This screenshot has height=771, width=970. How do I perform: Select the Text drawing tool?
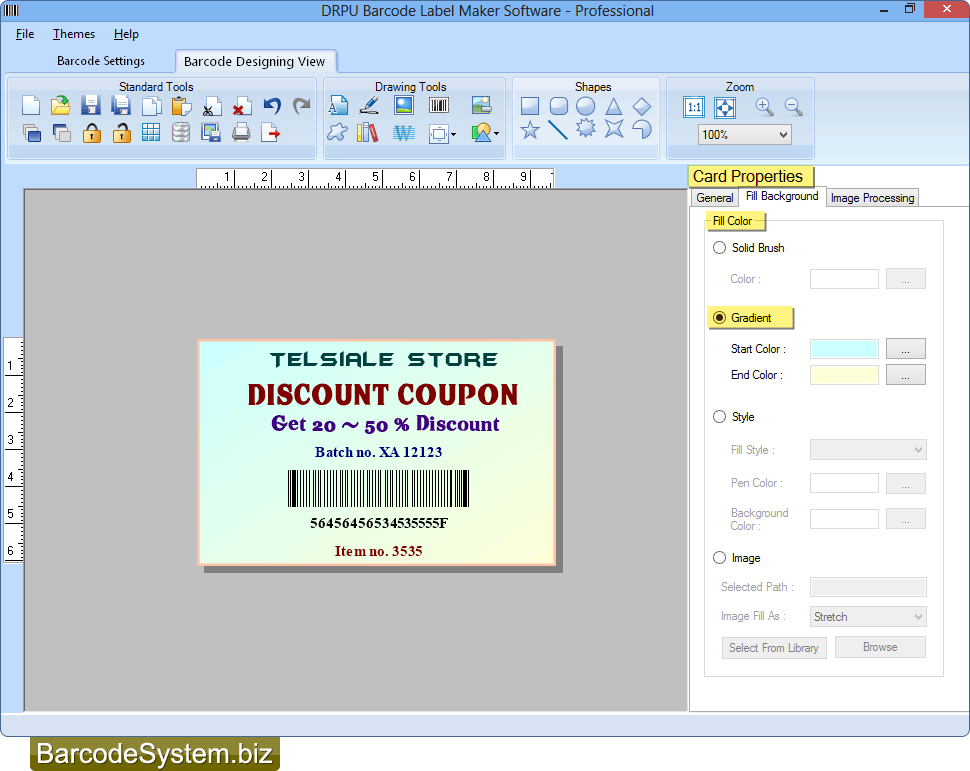pyautogui.click(x=338, y=106)
